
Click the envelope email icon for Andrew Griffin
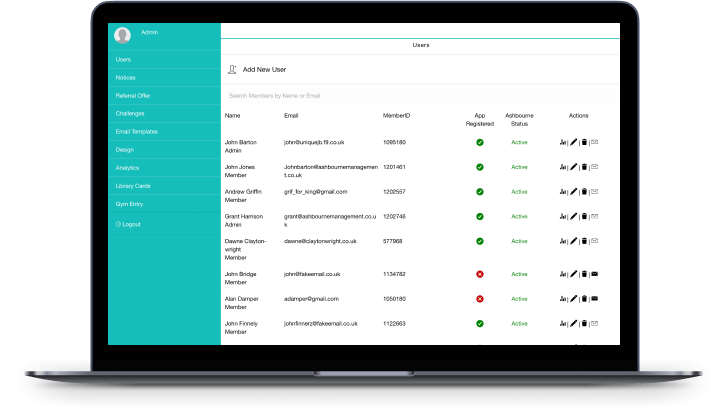(595, 191)
